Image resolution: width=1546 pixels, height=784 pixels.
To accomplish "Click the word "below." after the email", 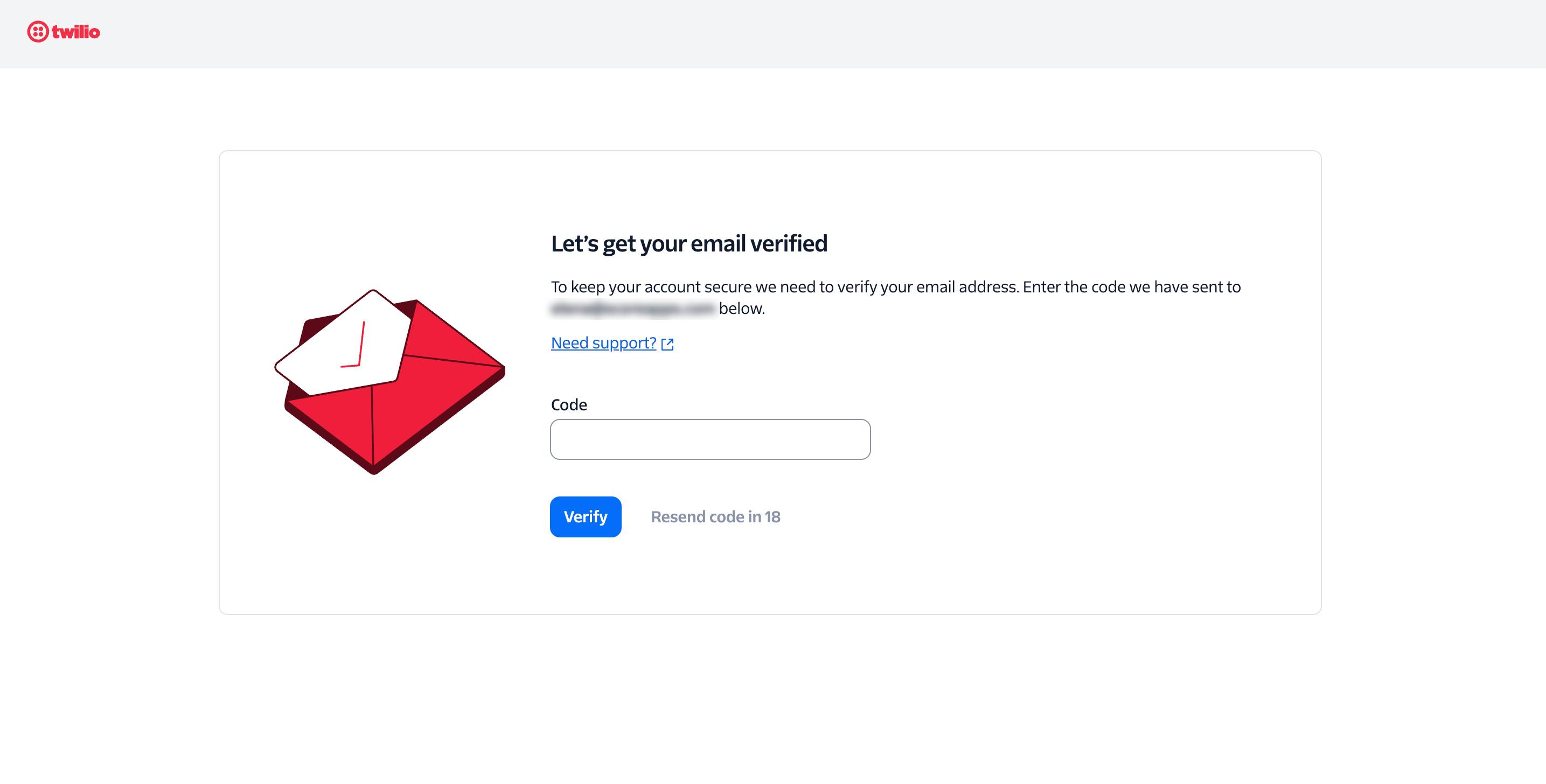I will pos(742,309).
